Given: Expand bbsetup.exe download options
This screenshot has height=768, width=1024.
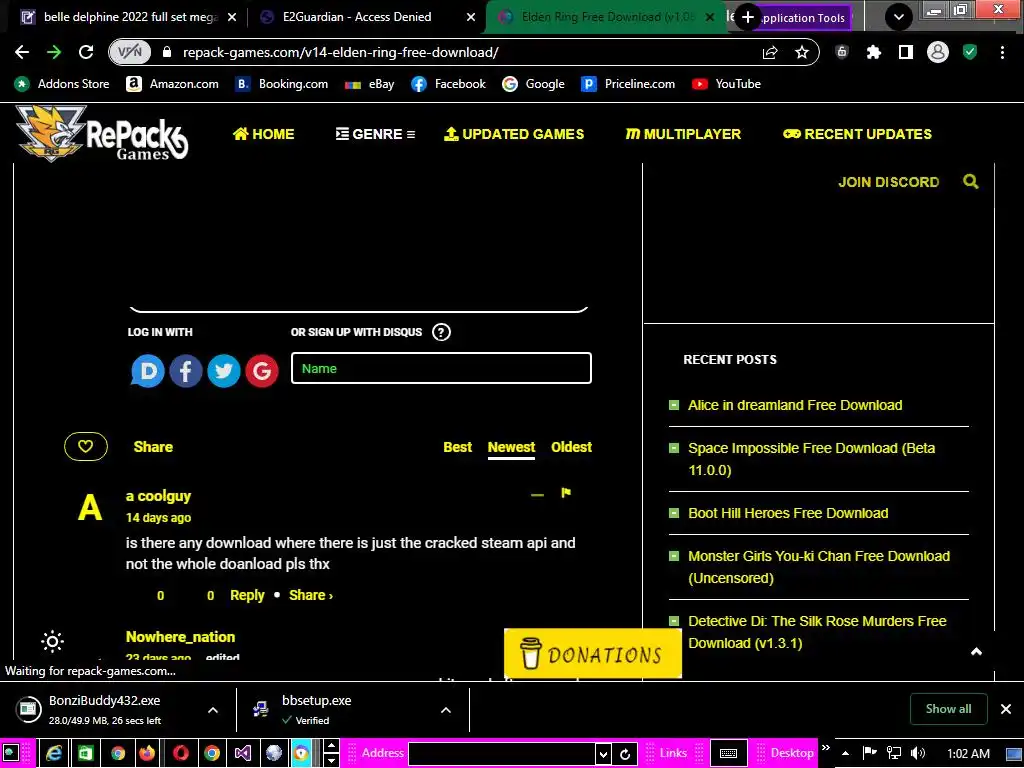Looking at the screenshot, I should tap(445, 710).
